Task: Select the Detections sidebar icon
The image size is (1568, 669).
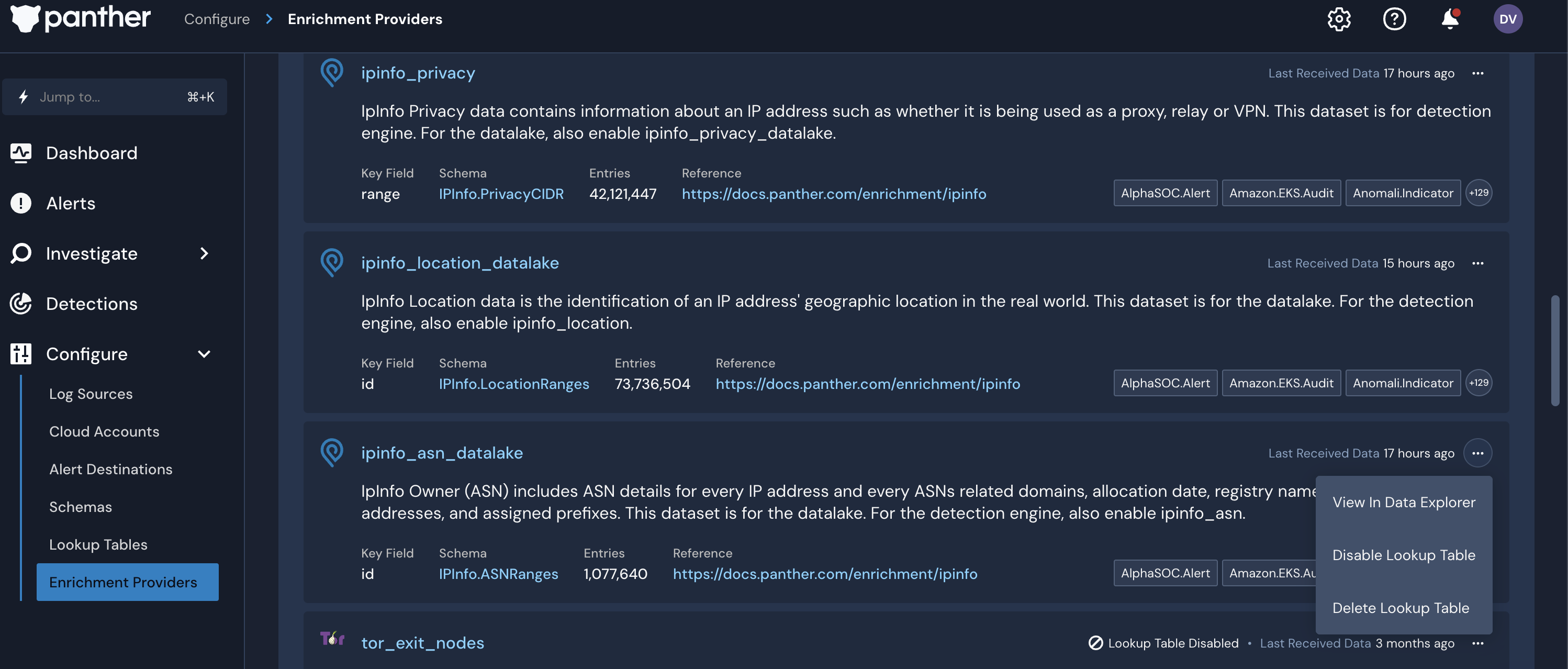Action: click(21, 303)
